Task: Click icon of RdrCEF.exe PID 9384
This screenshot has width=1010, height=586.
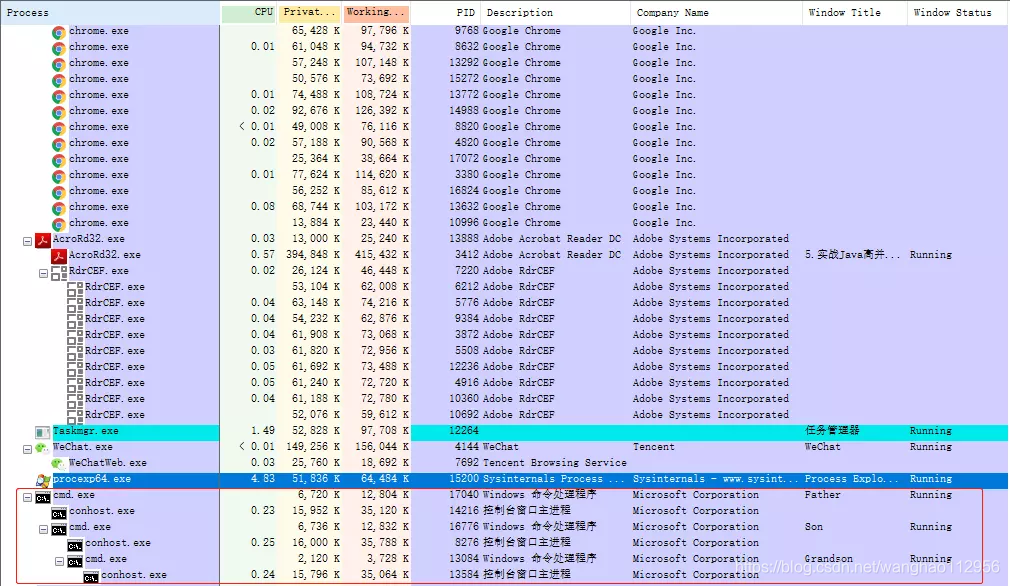Action: tap(75, 321)
